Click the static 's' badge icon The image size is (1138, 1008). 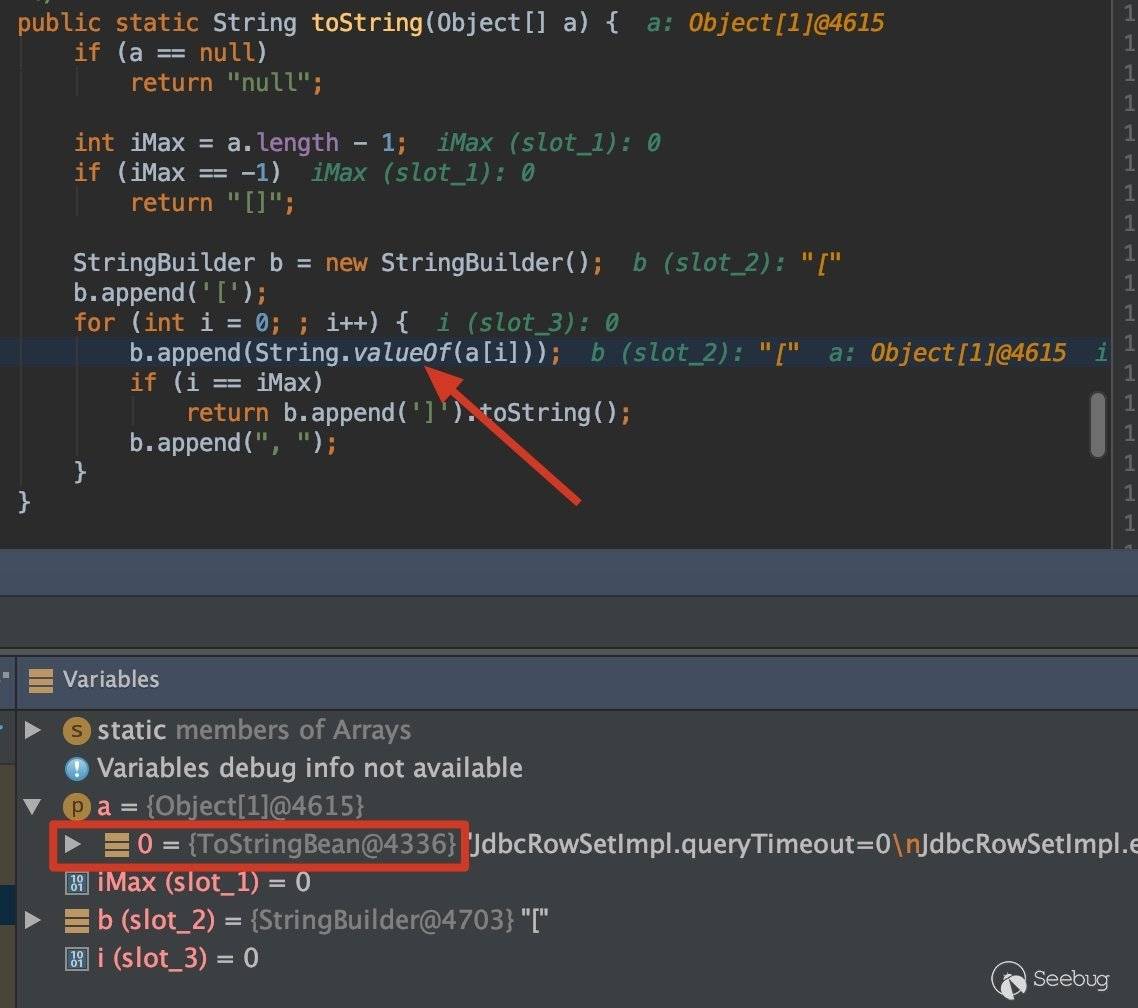(x=77, y=731)
